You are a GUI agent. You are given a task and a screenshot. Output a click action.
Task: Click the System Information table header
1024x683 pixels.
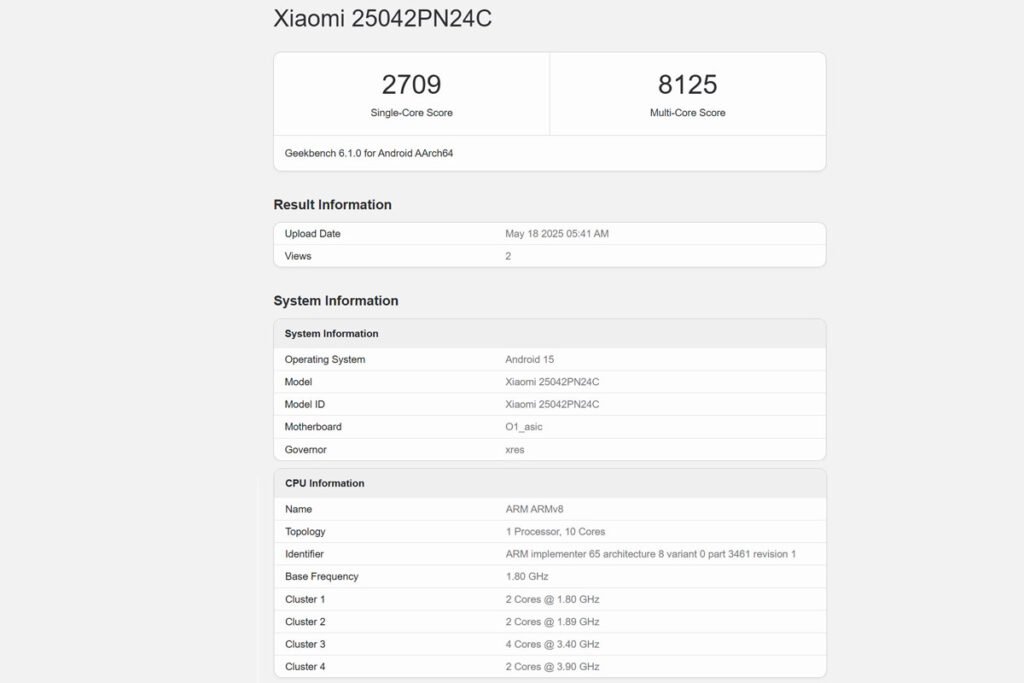331,334
